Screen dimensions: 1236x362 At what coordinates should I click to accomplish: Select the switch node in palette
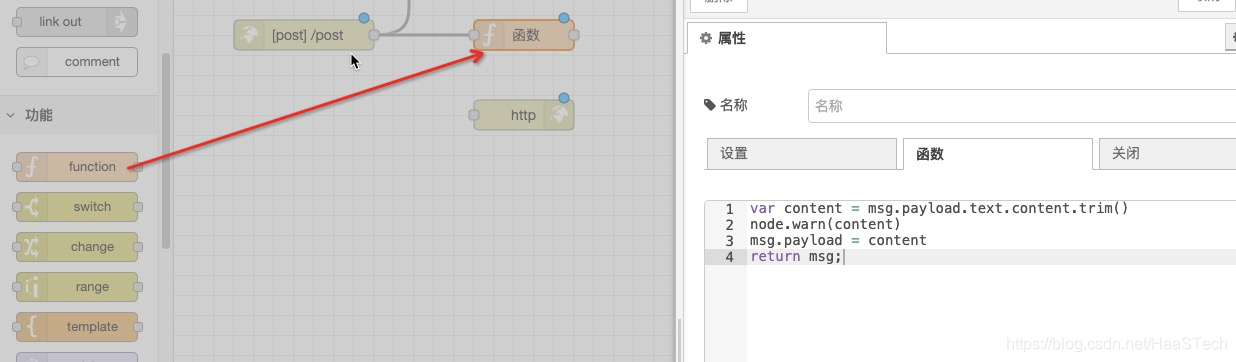point(77,207)
